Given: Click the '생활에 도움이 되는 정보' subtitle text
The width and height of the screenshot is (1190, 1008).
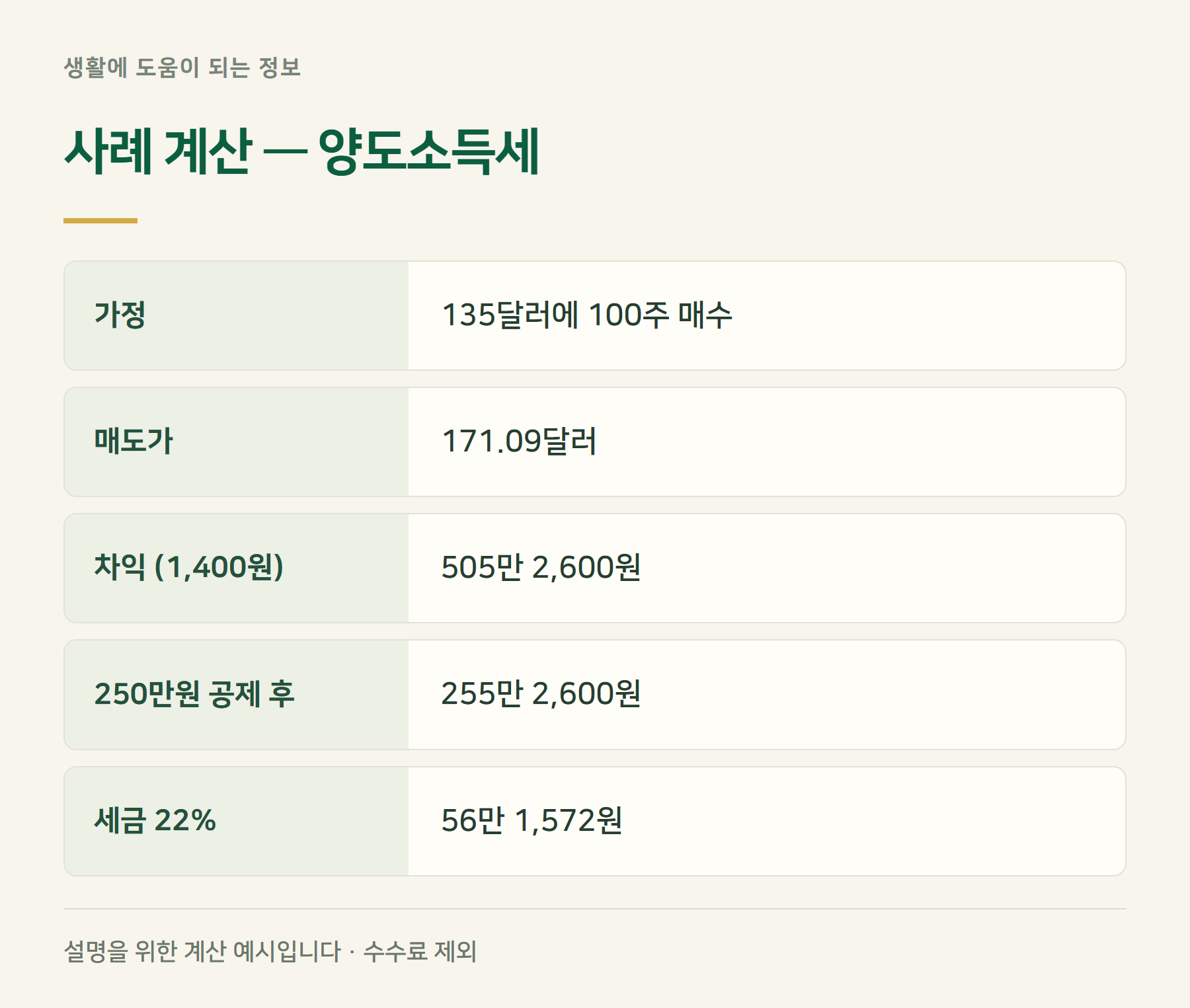Looking at the screenshot, I should coord(182,67).
